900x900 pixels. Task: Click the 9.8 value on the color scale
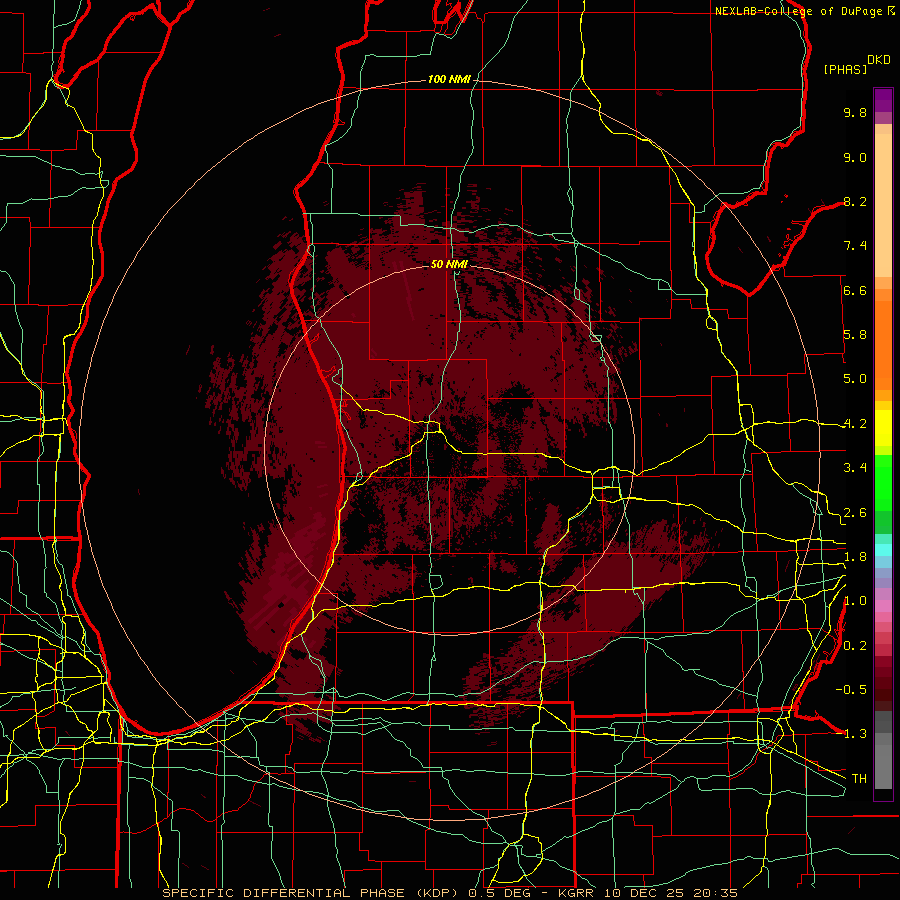pos(855,112)
